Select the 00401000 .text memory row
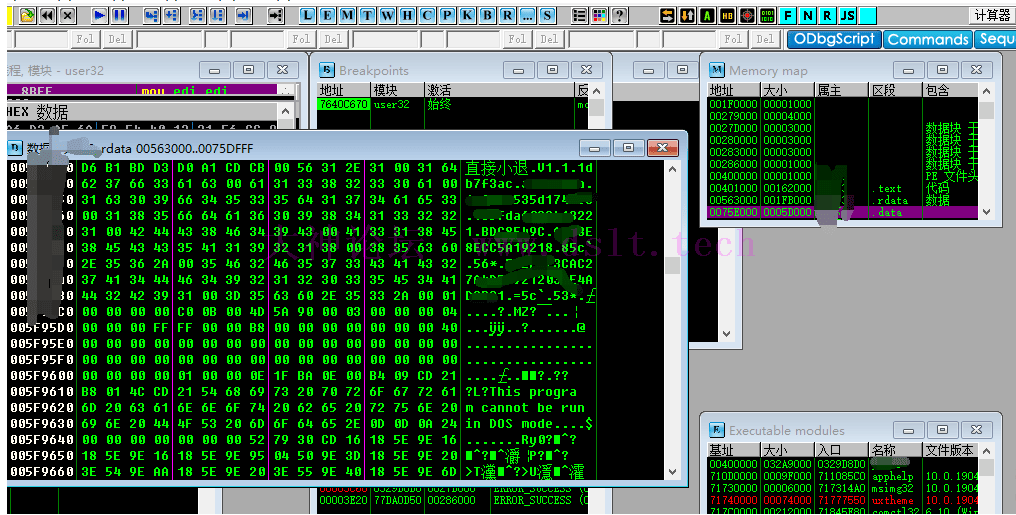The width and height of the screenshot is (1016, 515). [x=842, y=188]
